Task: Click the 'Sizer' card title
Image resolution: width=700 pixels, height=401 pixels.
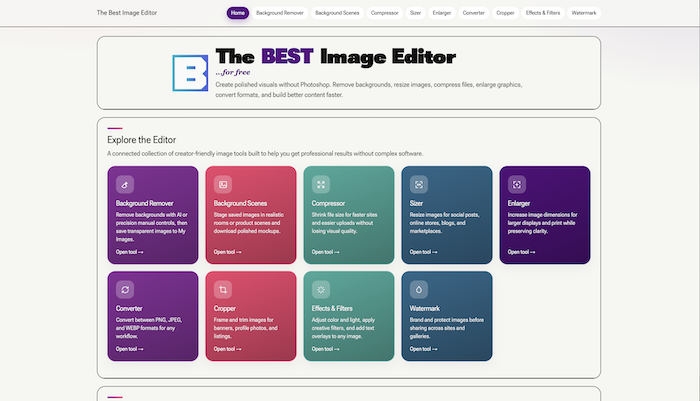Action: pos(416,203)
